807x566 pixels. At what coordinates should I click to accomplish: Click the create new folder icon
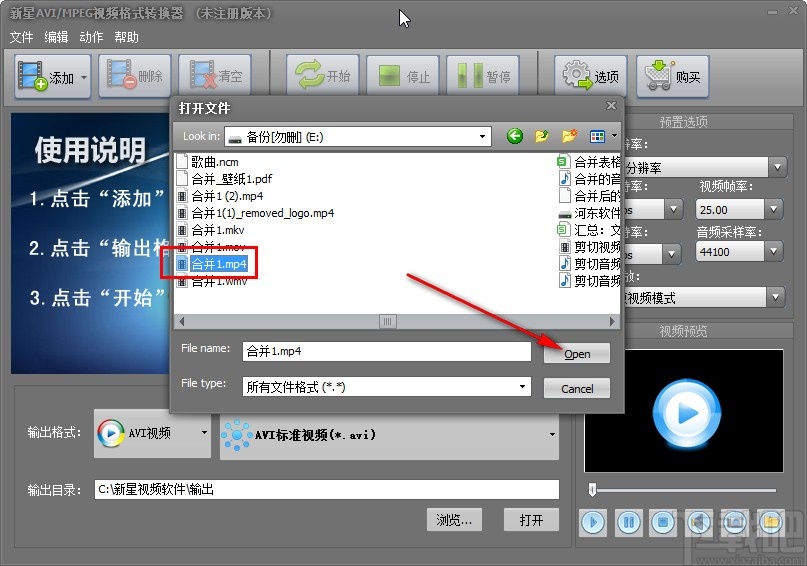pos(569,136)
